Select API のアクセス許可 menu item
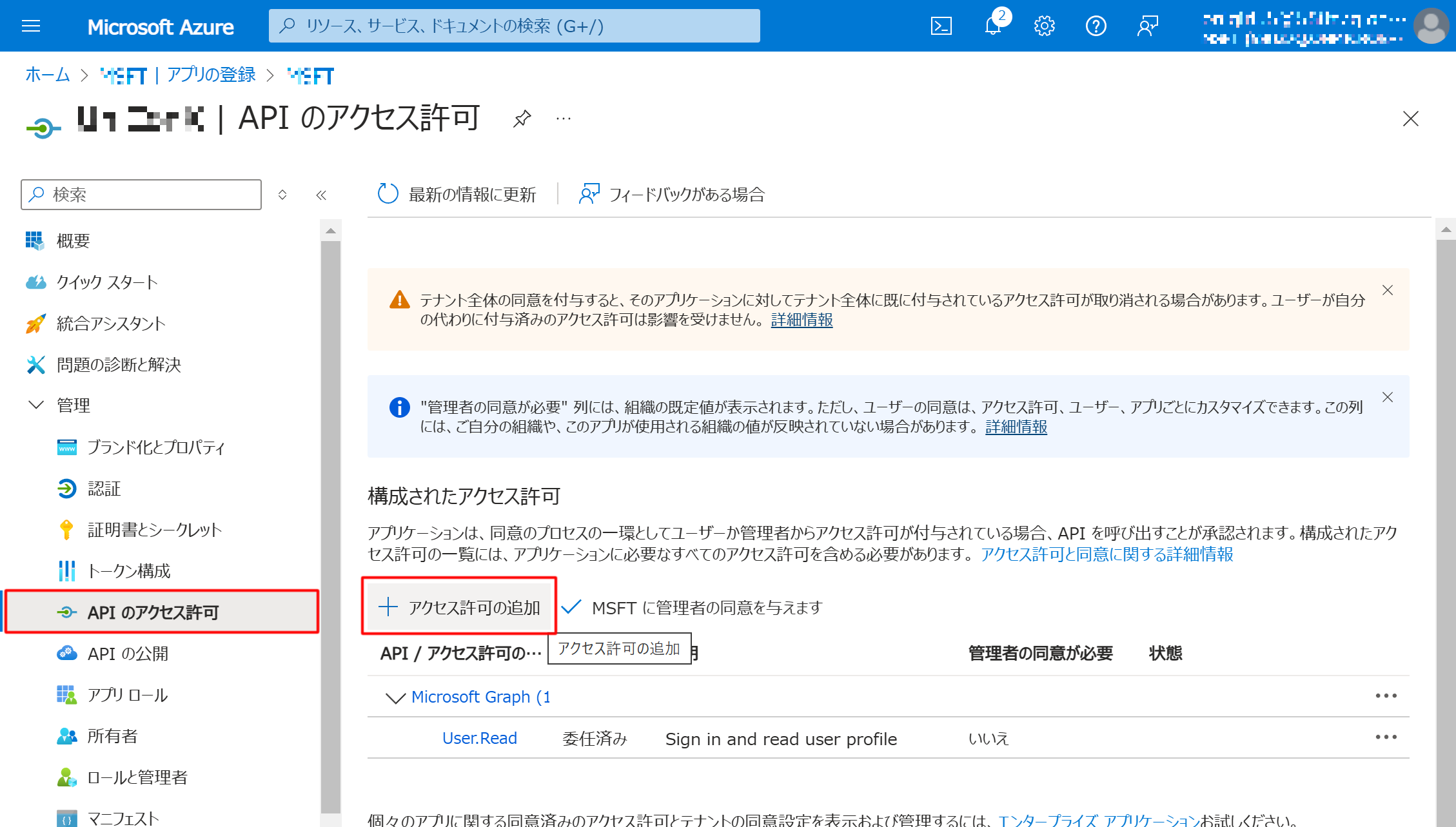Viewport: 1456px width, 827px height. [x=161, y=612]
